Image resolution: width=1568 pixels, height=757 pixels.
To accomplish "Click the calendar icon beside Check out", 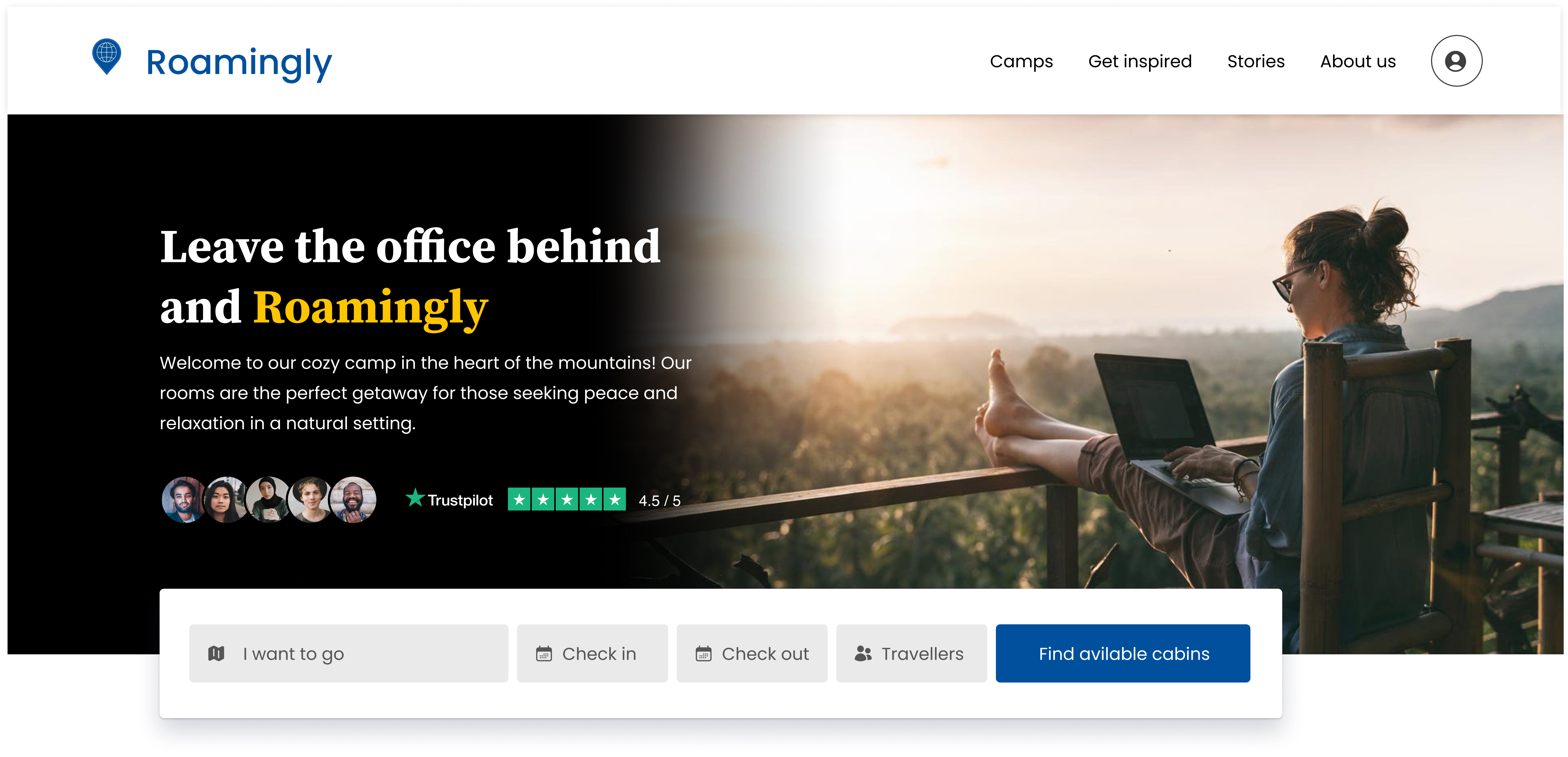I will coord(703,654).
